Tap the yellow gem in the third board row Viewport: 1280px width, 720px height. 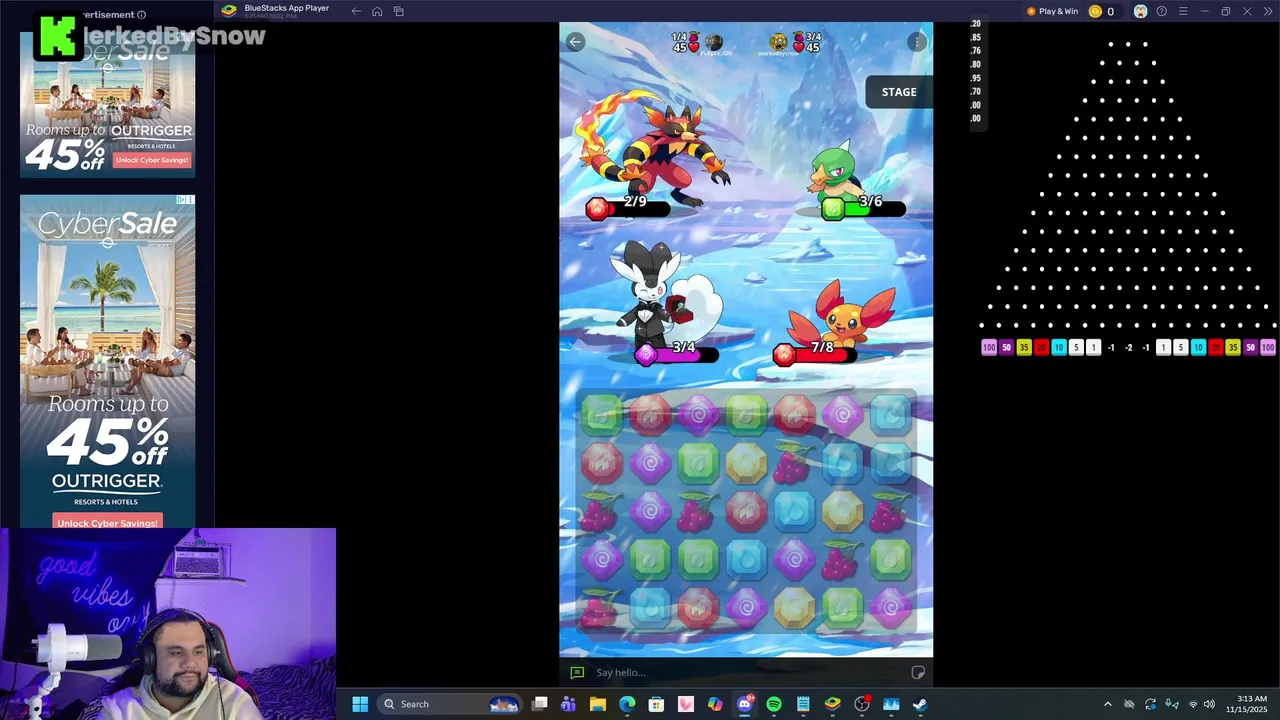pyautogui.click(x=842, y=511)
